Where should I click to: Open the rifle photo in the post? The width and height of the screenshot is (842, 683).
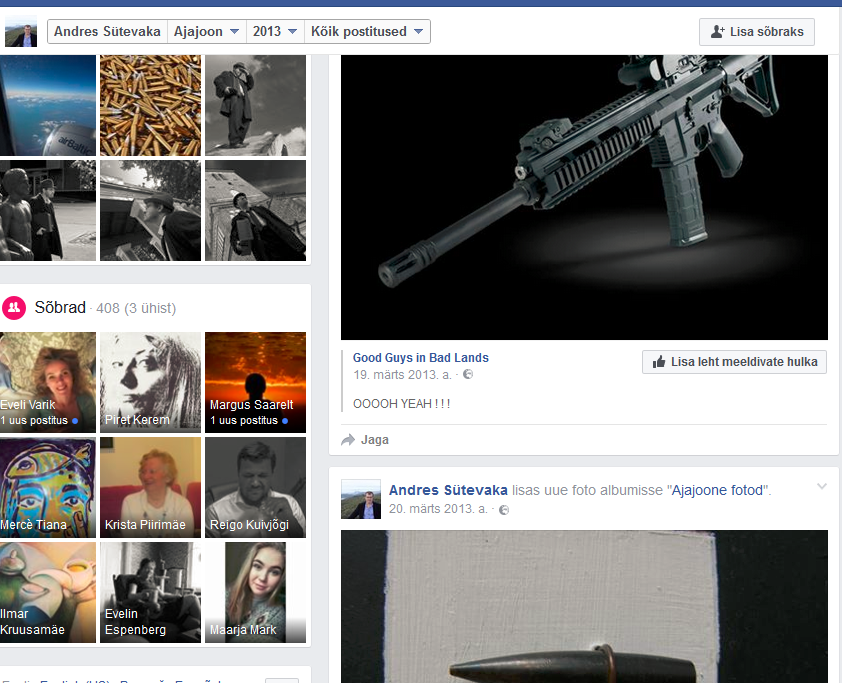(x=584, y=197)
